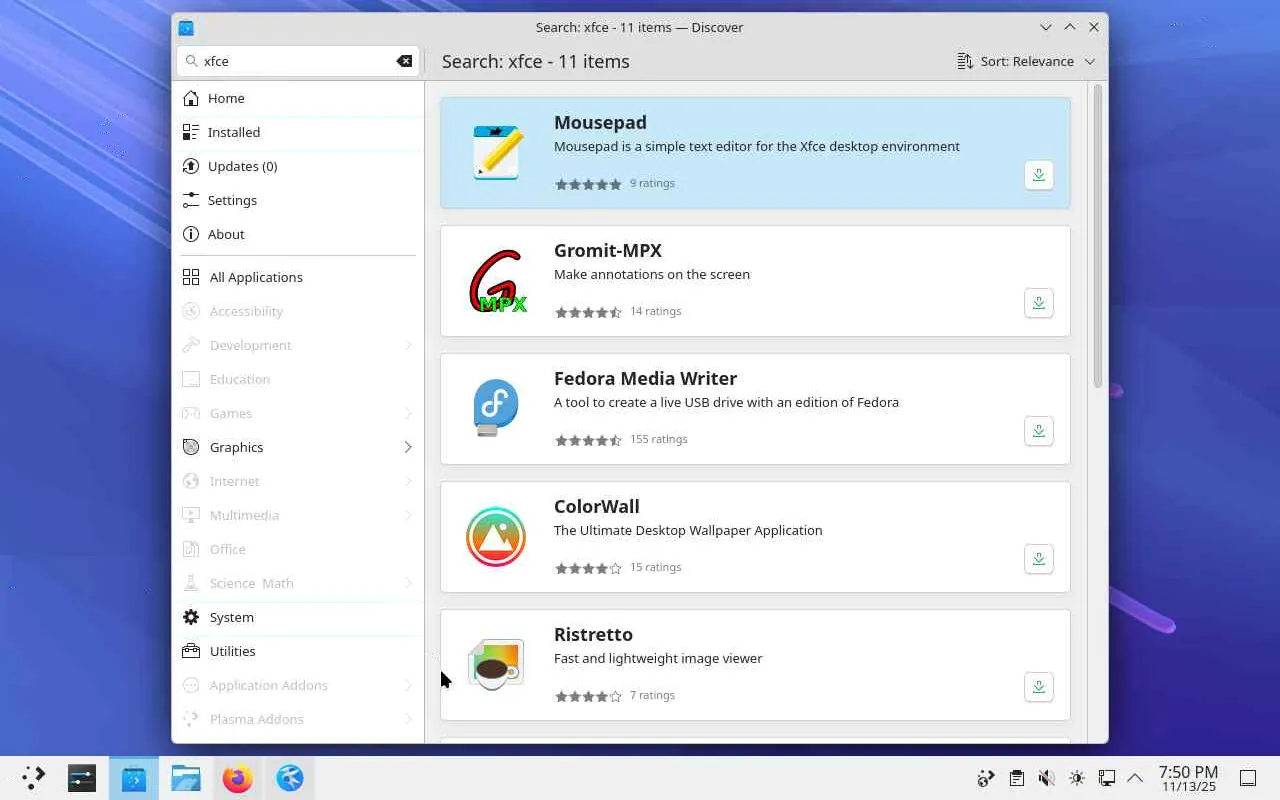Install Fedora Media Writer via download icon
Image resolution: width=1280 pixels, height=800 pixels.
(x=1039, y=431)
